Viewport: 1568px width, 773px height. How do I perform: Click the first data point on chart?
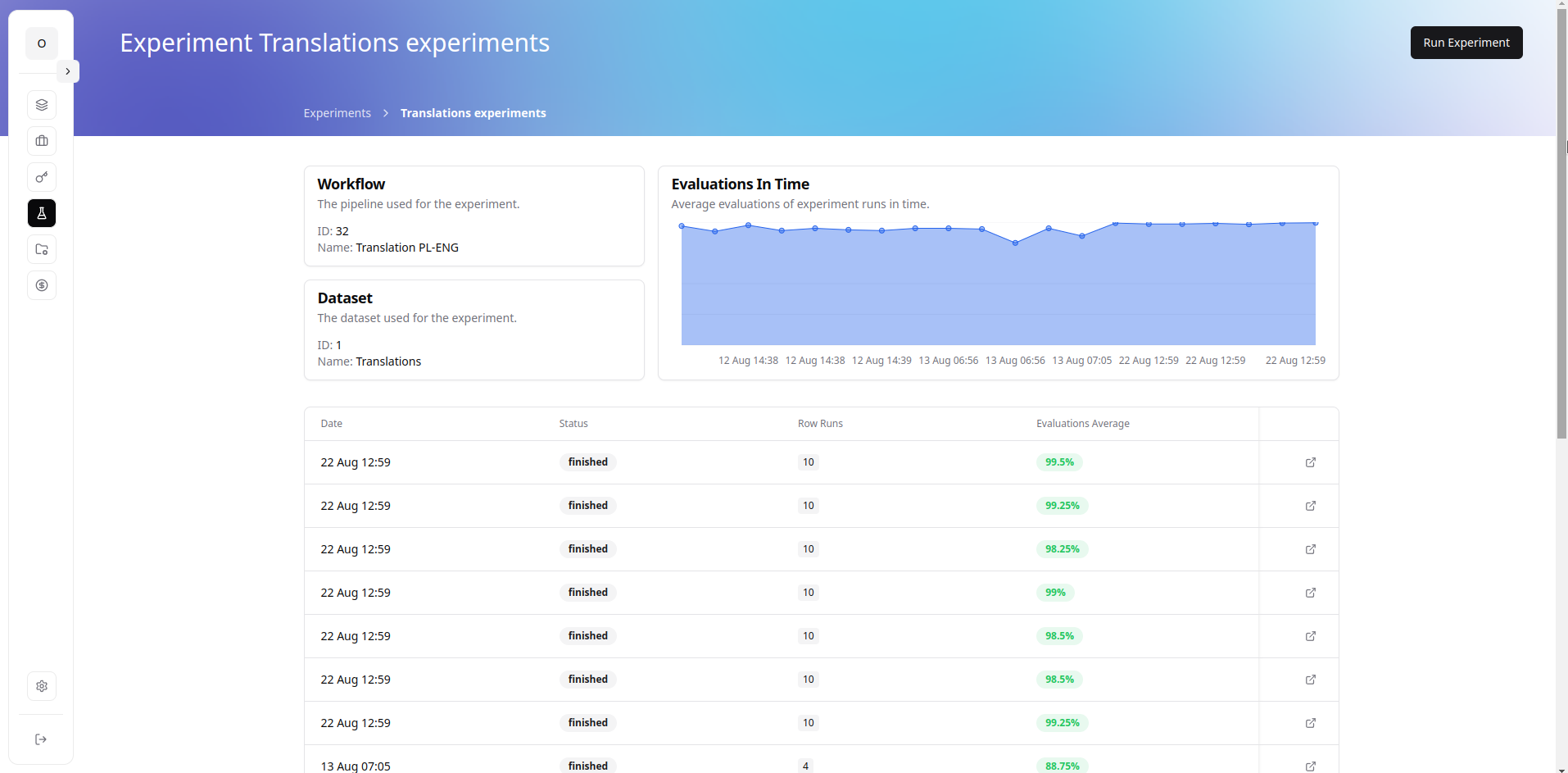tap(682, 226)
